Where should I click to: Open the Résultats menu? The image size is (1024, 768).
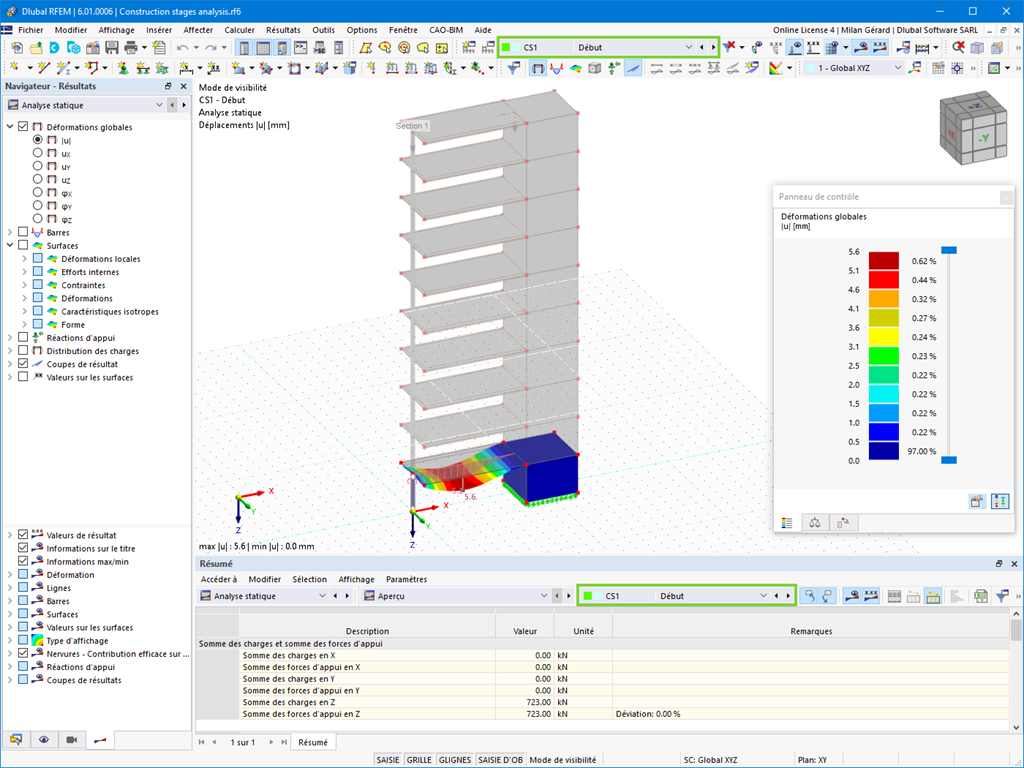pyautogui.click(x=283, y=30)
